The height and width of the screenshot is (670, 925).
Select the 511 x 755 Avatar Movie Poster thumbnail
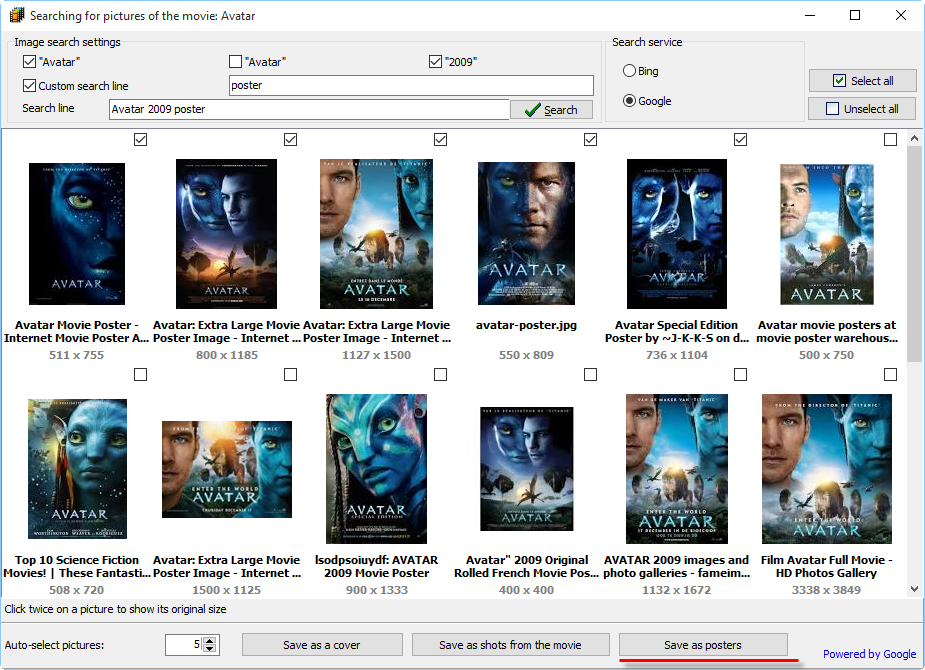[x=77, y=234]
